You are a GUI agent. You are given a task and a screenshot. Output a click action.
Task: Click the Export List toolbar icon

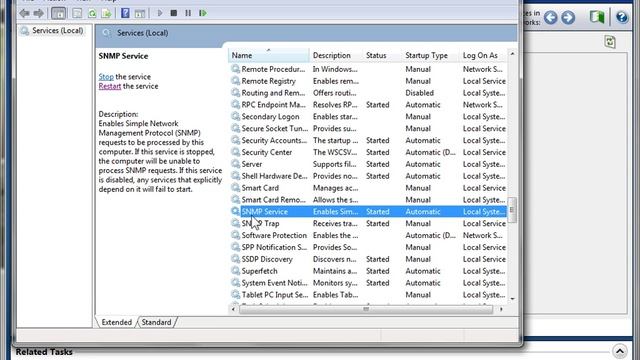click(x=107, y=13)
